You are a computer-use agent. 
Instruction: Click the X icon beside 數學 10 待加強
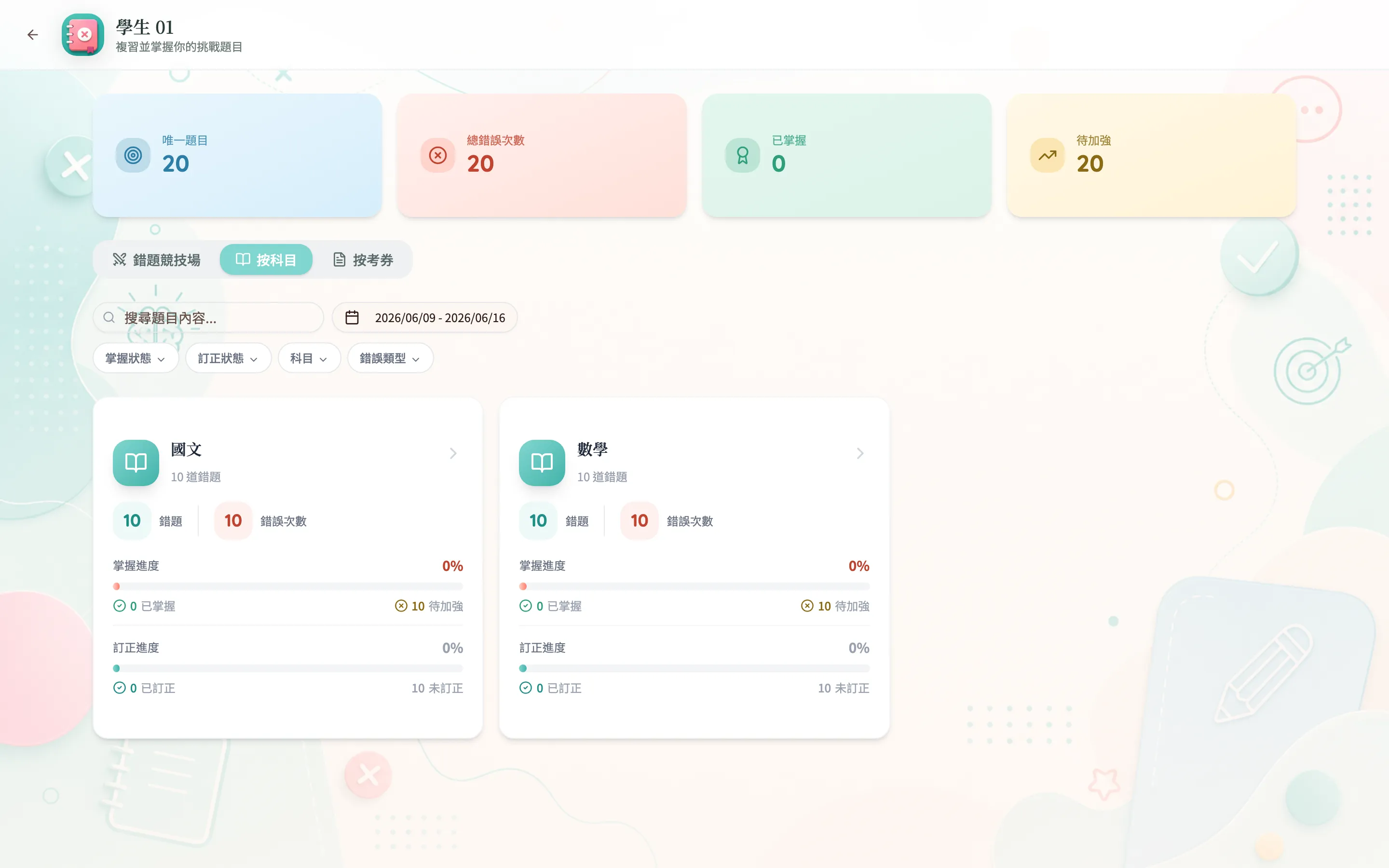(x=807, y=606)
